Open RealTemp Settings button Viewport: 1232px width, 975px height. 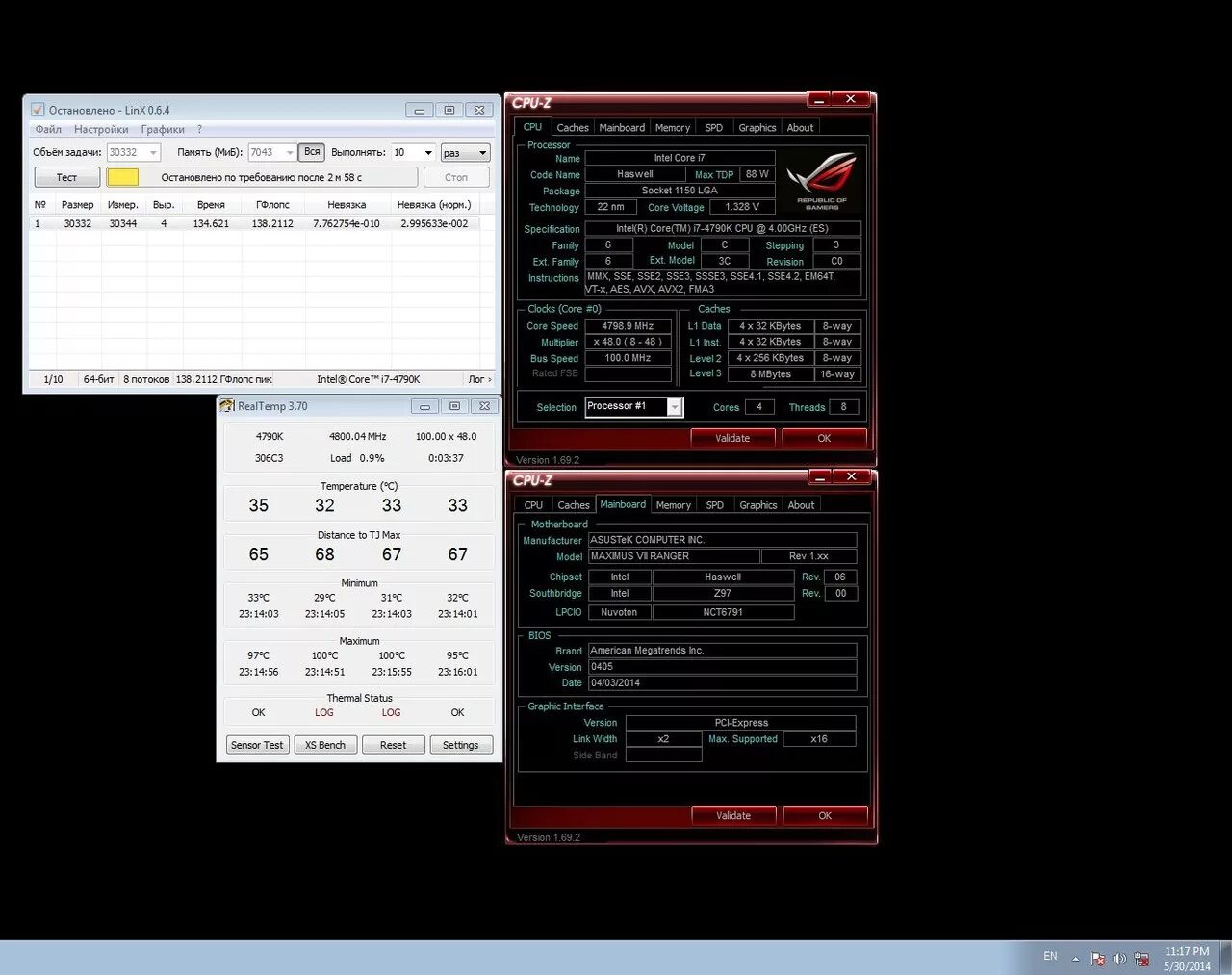point(460,745)
